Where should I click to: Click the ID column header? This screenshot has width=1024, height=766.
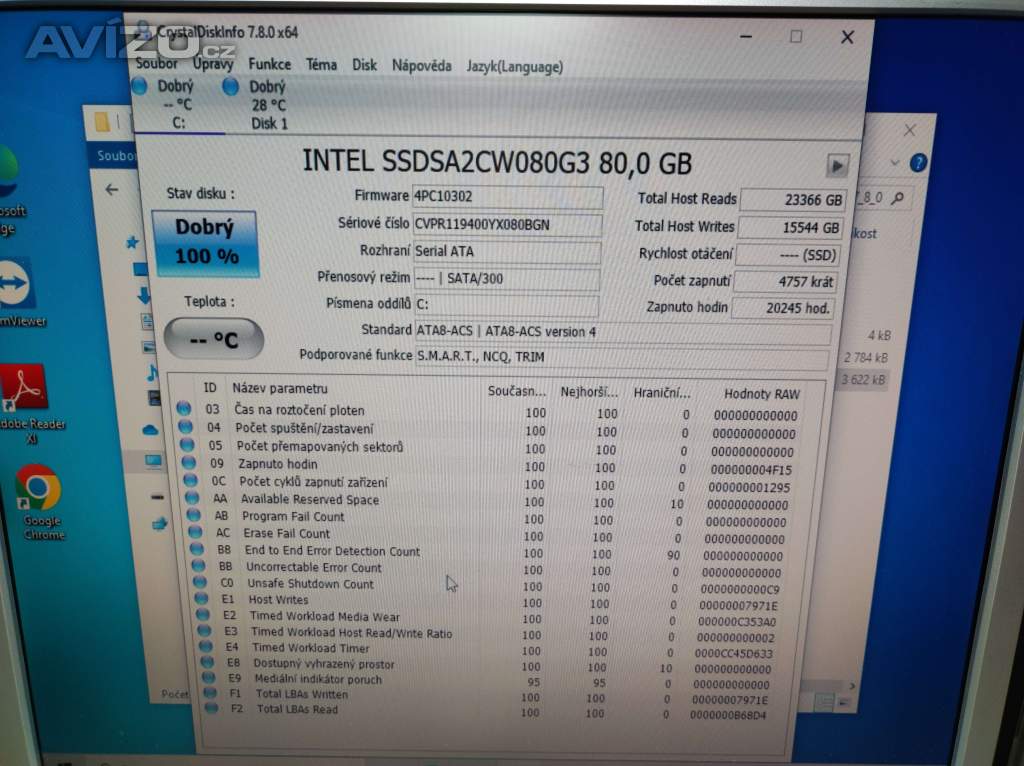point(210,388)
